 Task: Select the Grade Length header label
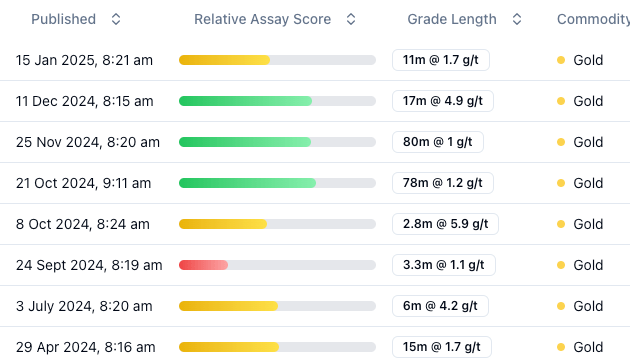(x=452, y=19)
